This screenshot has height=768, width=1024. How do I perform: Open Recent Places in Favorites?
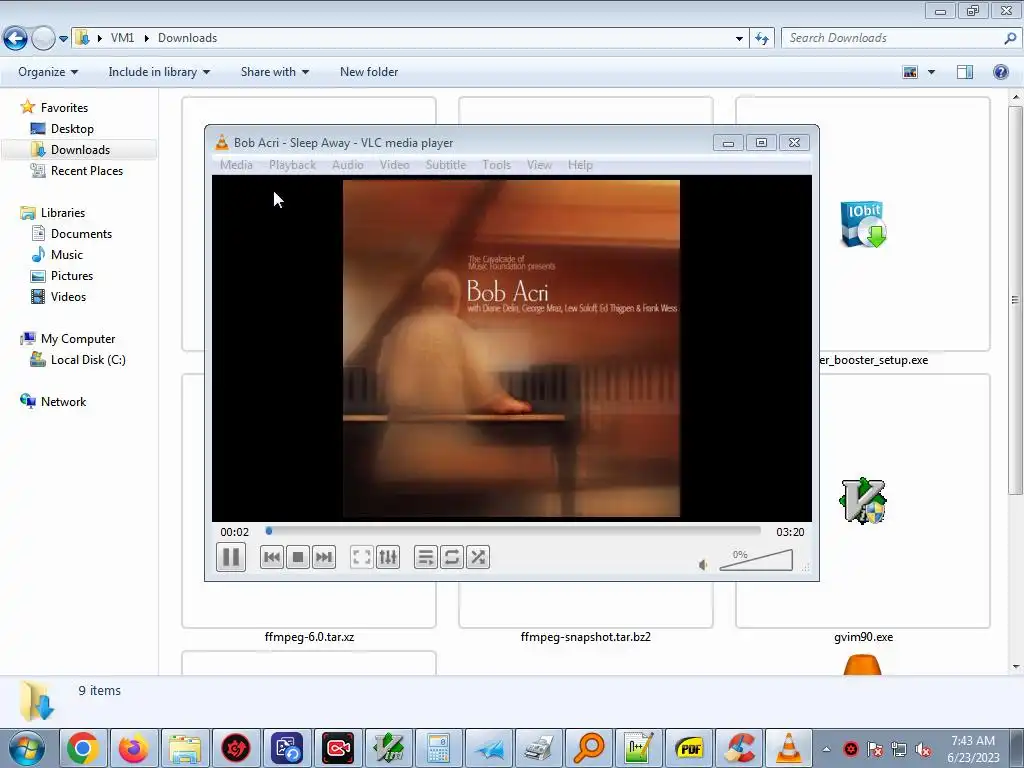[x=87, y=170]
